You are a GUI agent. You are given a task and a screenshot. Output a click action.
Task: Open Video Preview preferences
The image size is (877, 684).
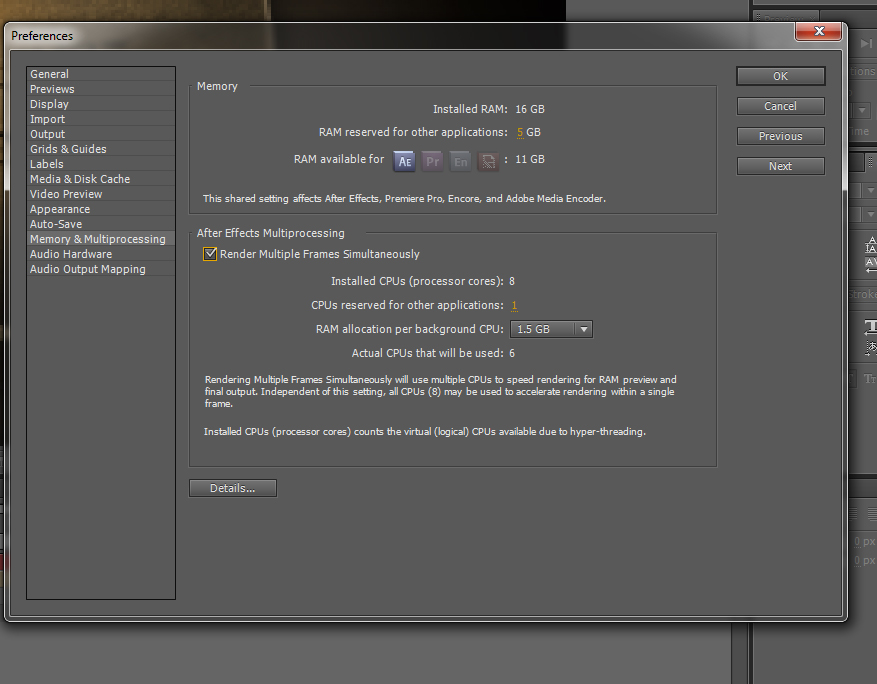(101, 194)
